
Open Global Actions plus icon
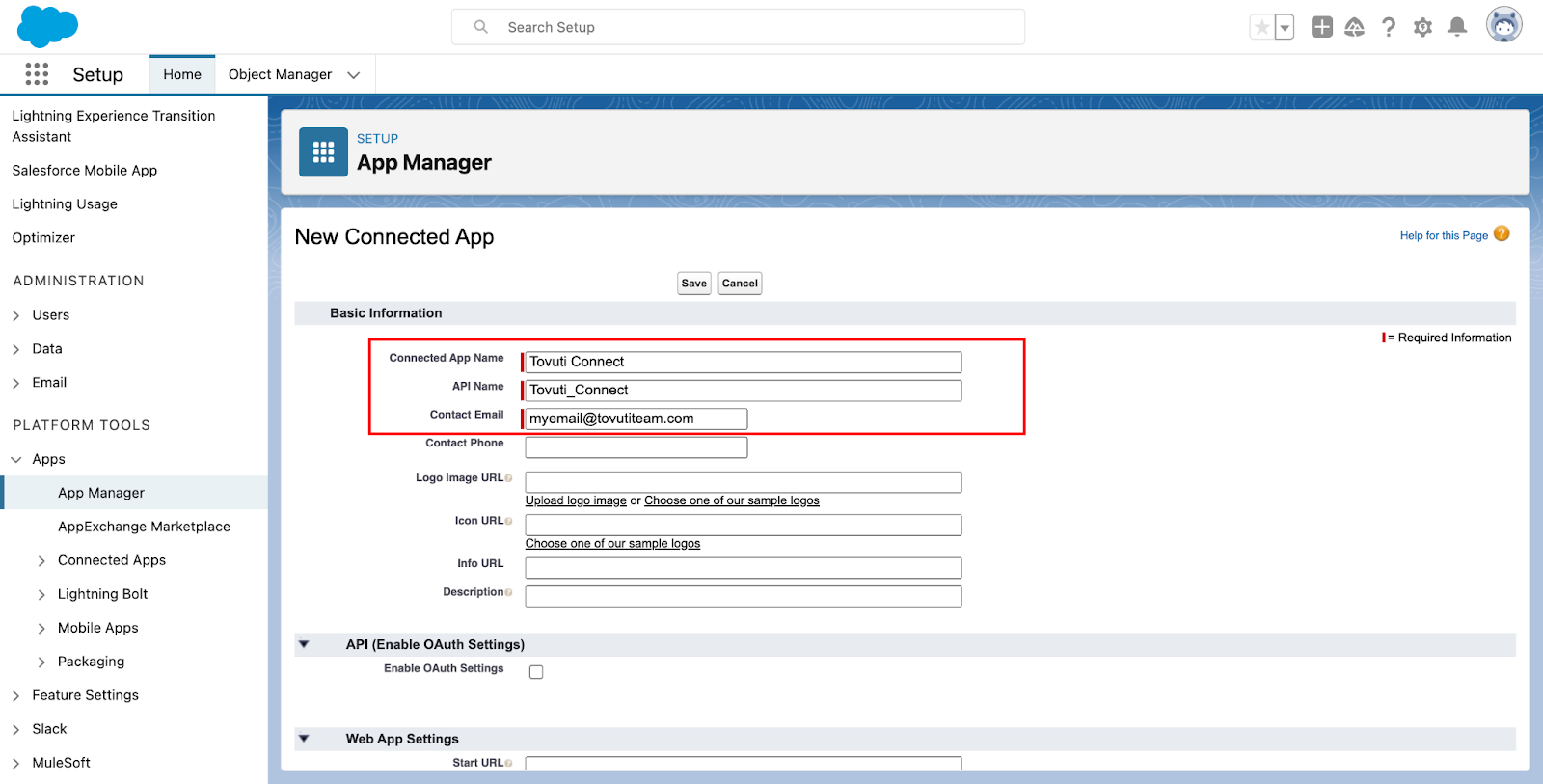tap(1322, 27)
